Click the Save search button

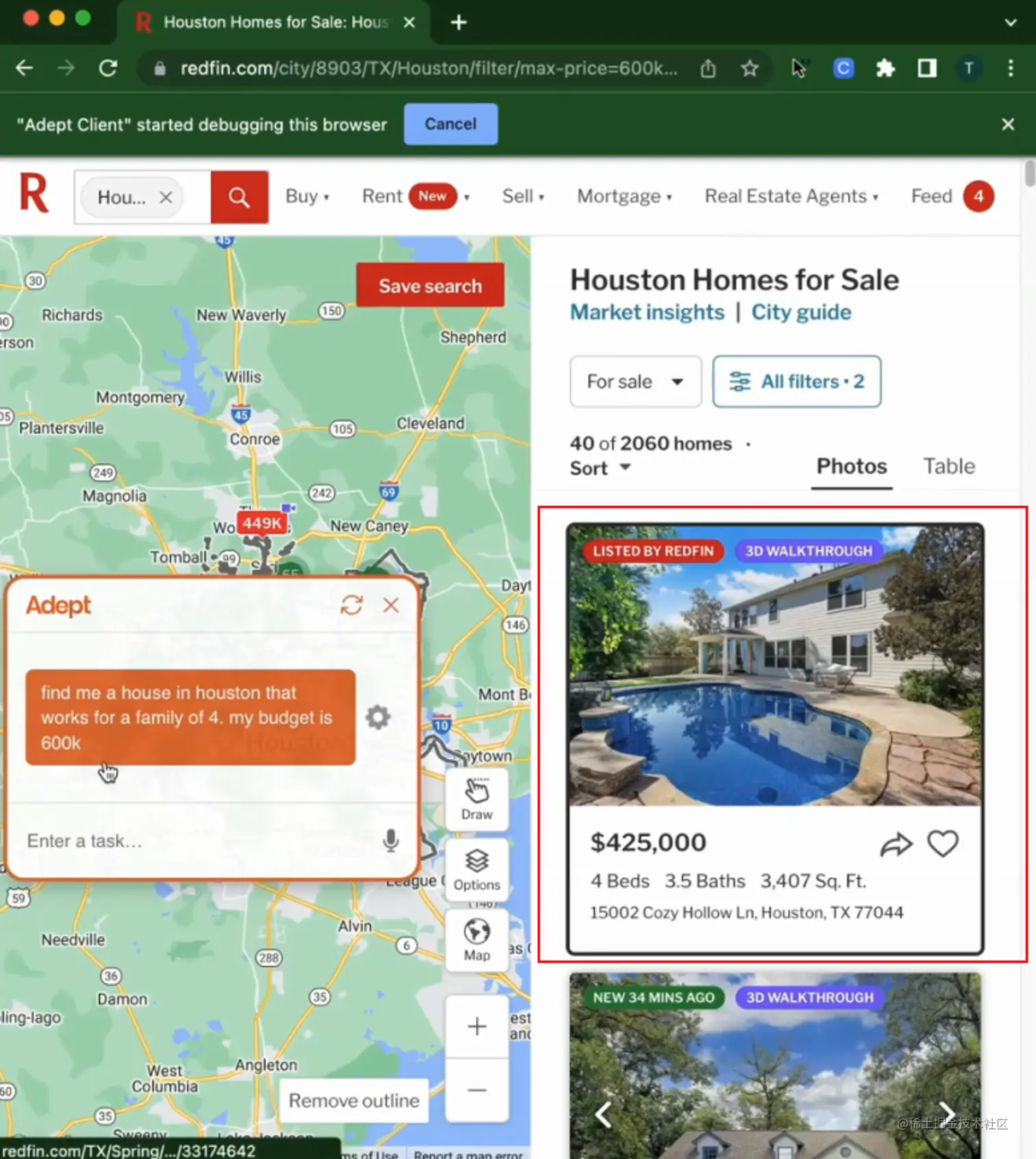tap(430, 285)
